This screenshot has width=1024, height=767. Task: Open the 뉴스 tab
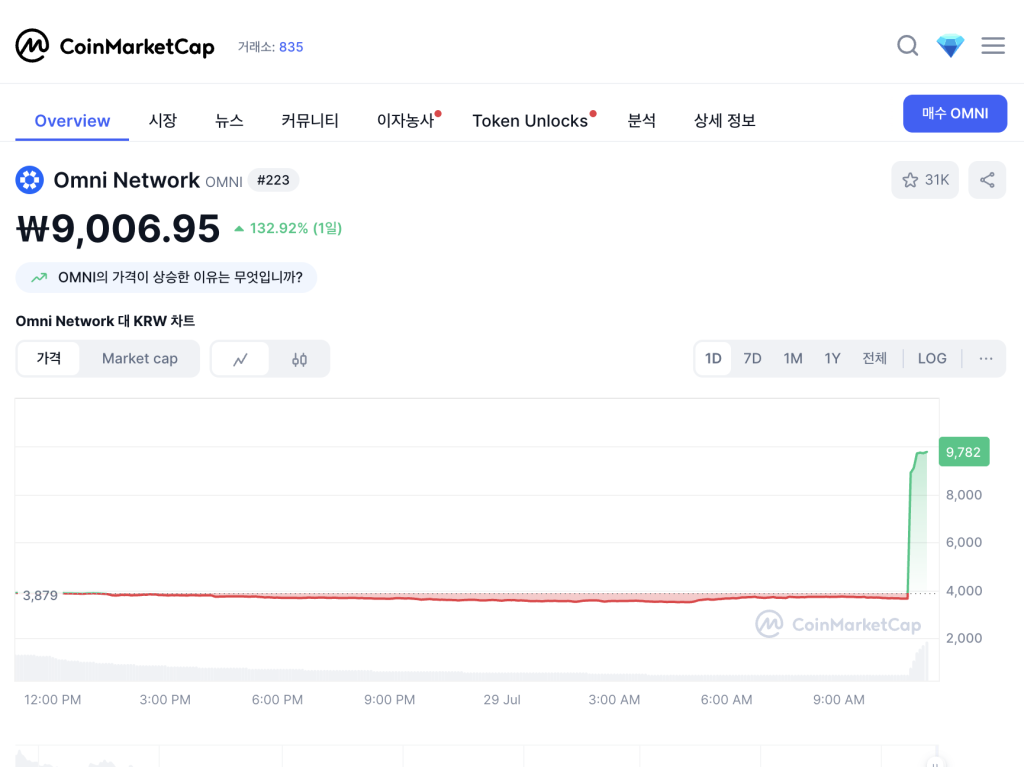tap(229, 121)
